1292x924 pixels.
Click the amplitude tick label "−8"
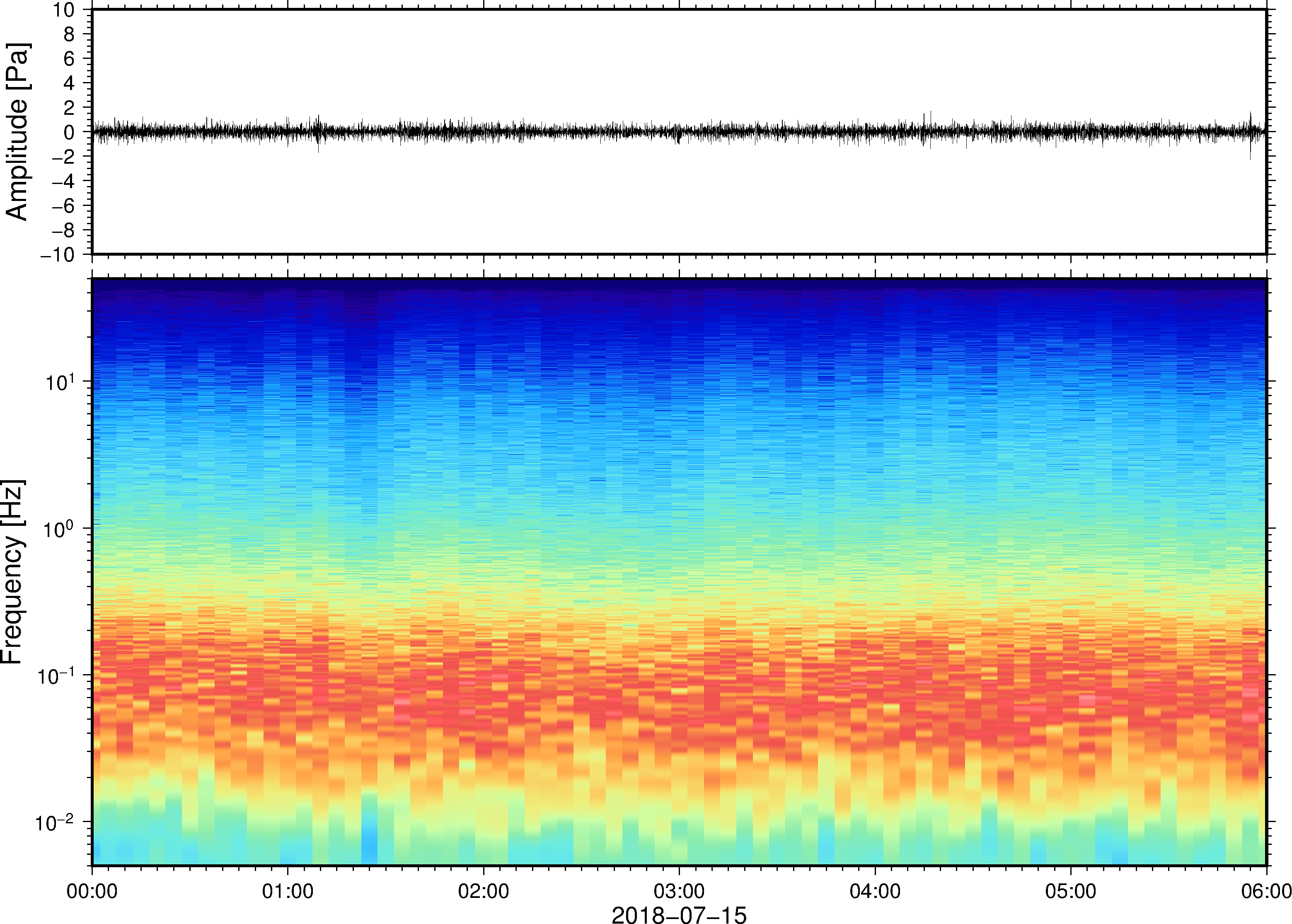(x=63, y=230)
